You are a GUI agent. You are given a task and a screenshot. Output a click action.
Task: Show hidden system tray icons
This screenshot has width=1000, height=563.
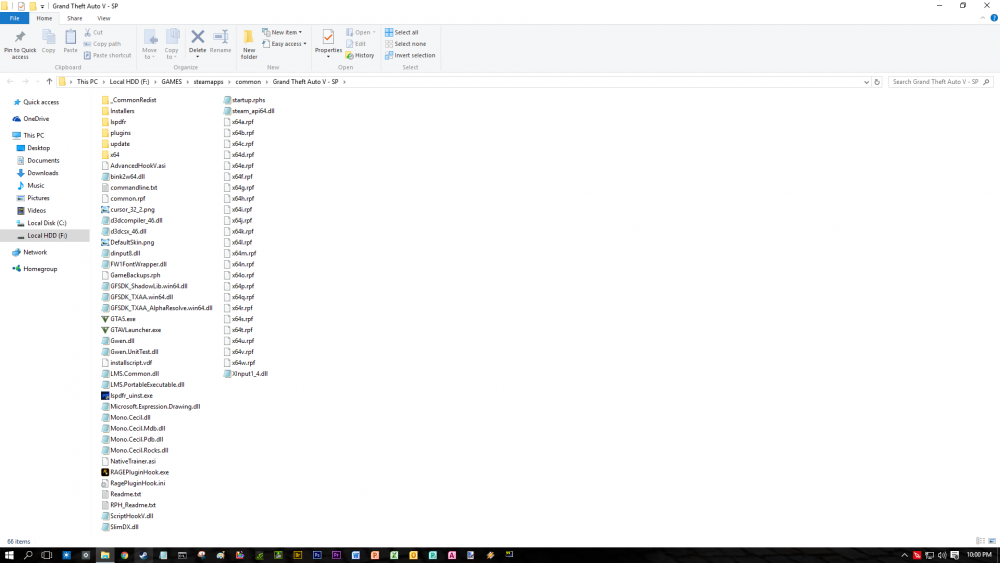(x=904, y=555)
